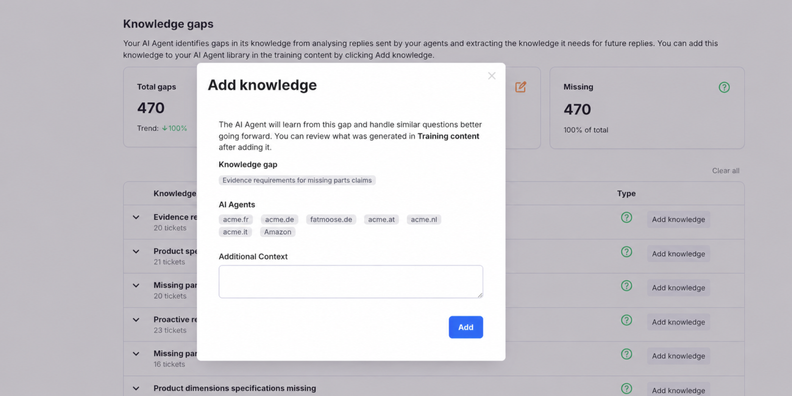Click the type icon in Product dimensions row

point(626,388)
